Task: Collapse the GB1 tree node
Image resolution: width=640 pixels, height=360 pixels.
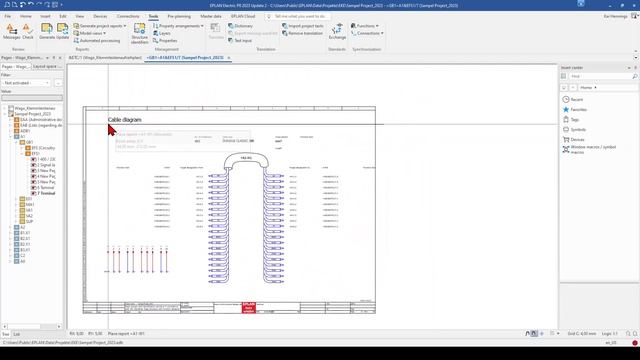Action: 16,142
